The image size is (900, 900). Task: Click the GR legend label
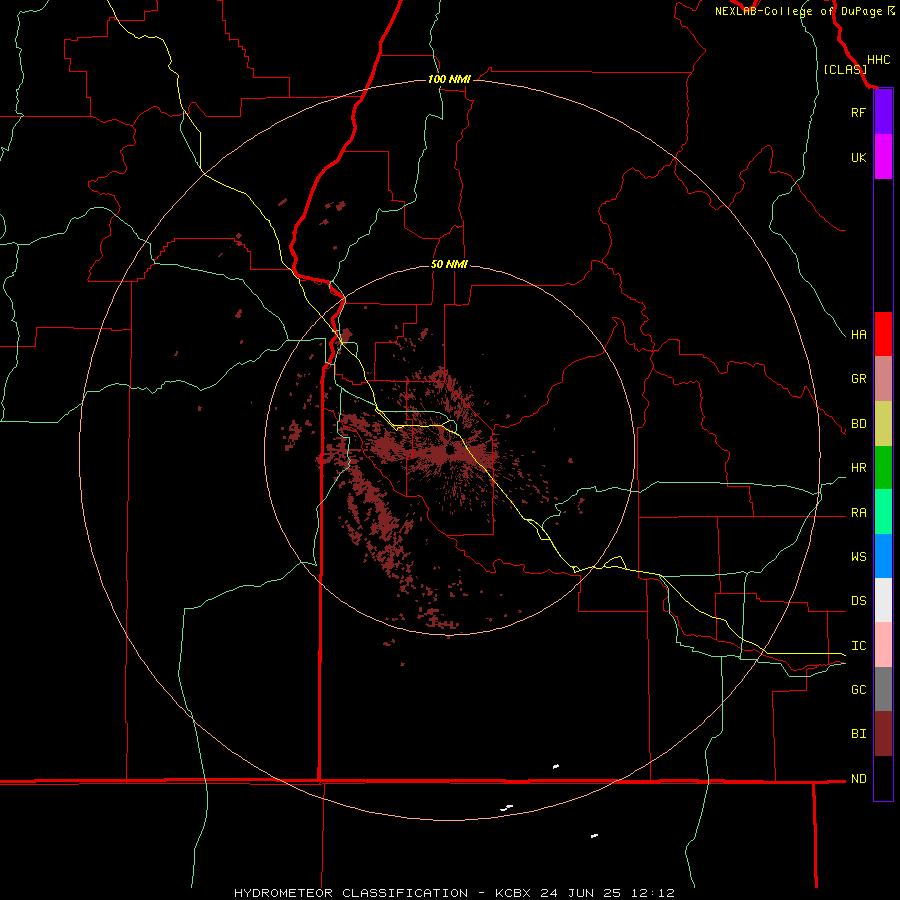858,379
